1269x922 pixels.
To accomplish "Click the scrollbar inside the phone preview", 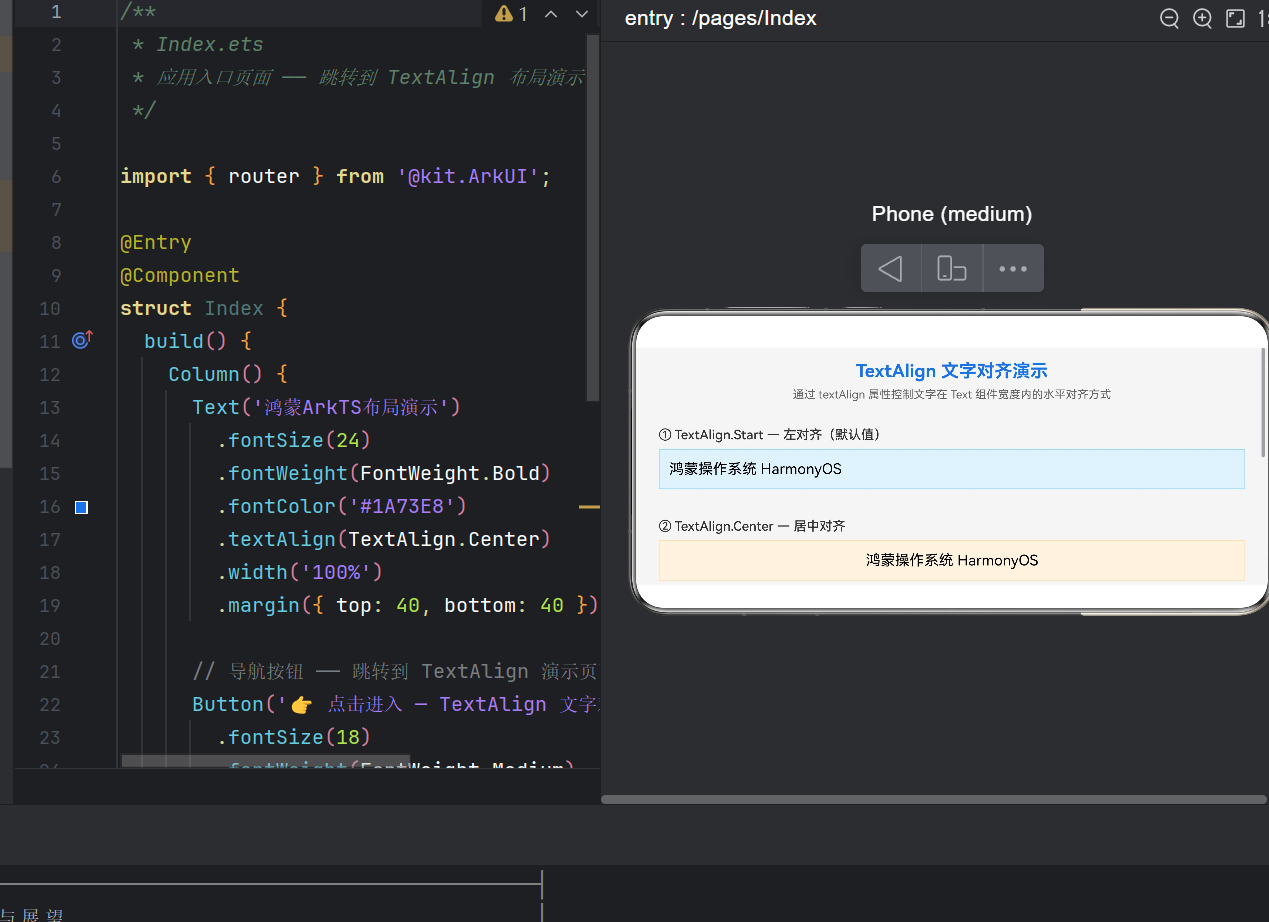I will click(x=1263, y=402).
